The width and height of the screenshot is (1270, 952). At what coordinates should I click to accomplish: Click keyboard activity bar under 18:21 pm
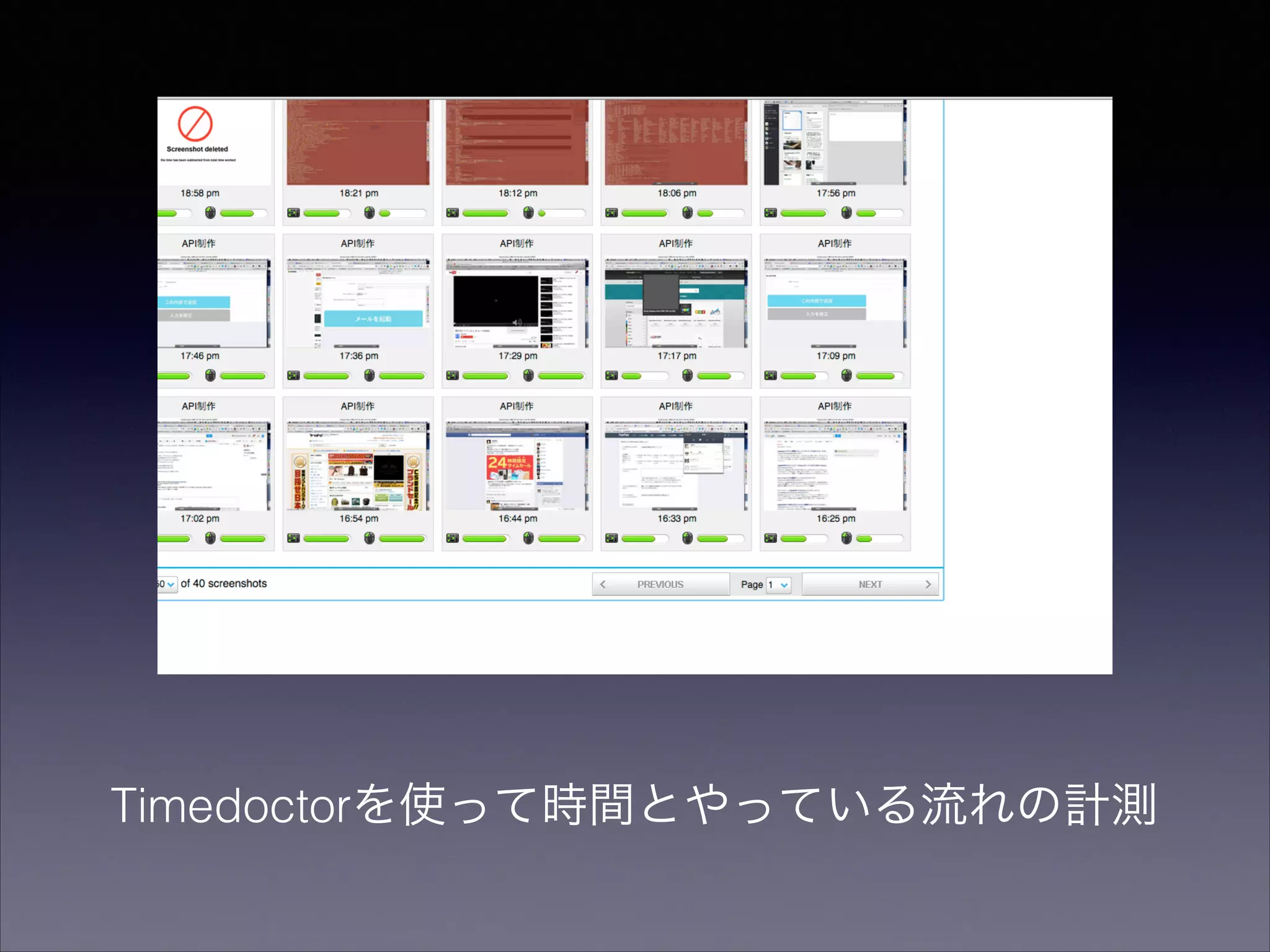coord(327,213)
